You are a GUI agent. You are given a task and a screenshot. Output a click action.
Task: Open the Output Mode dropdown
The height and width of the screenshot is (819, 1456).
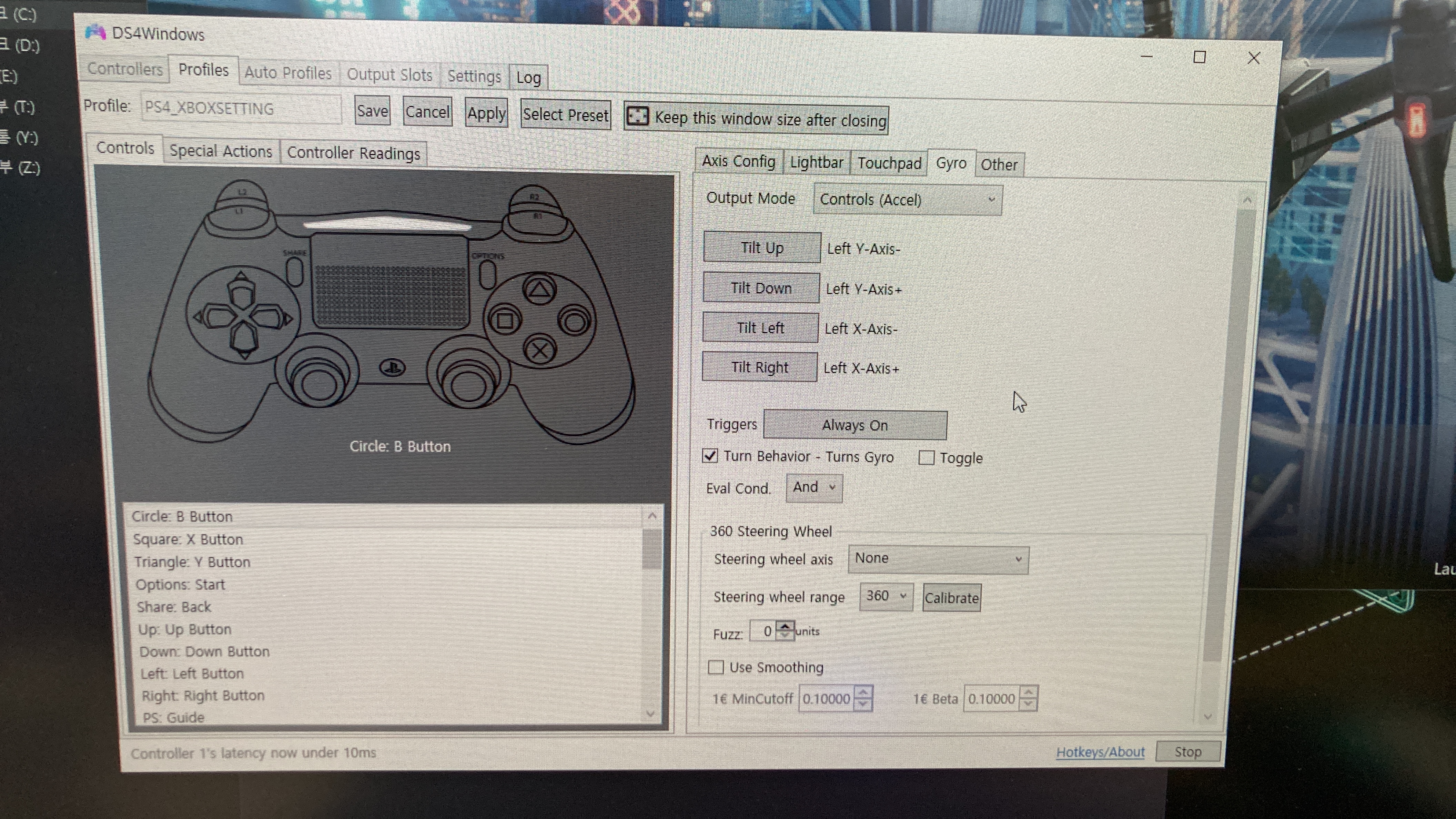[907, 200]
